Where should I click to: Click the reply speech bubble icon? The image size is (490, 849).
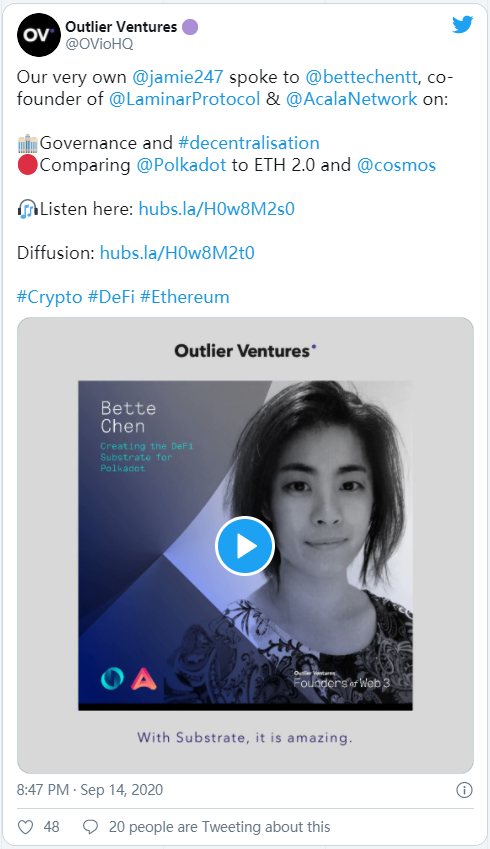90,827
